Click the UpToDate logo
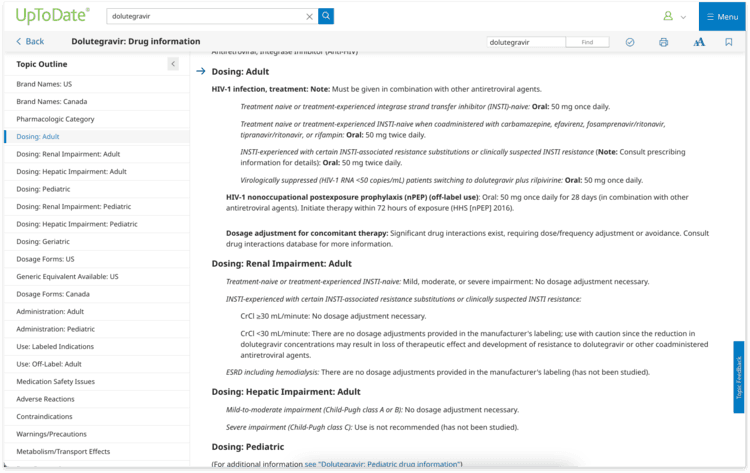The image size is (750, 473). point(52,16)
